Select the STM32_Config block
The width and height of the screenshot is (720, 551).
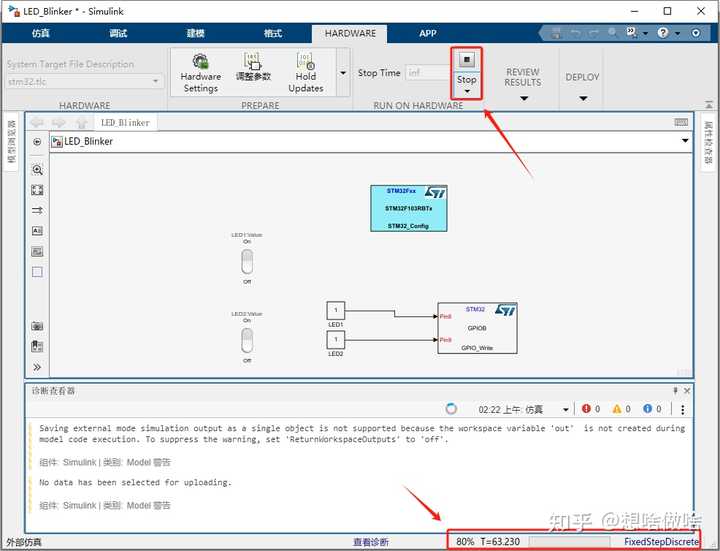coord(409,208)
